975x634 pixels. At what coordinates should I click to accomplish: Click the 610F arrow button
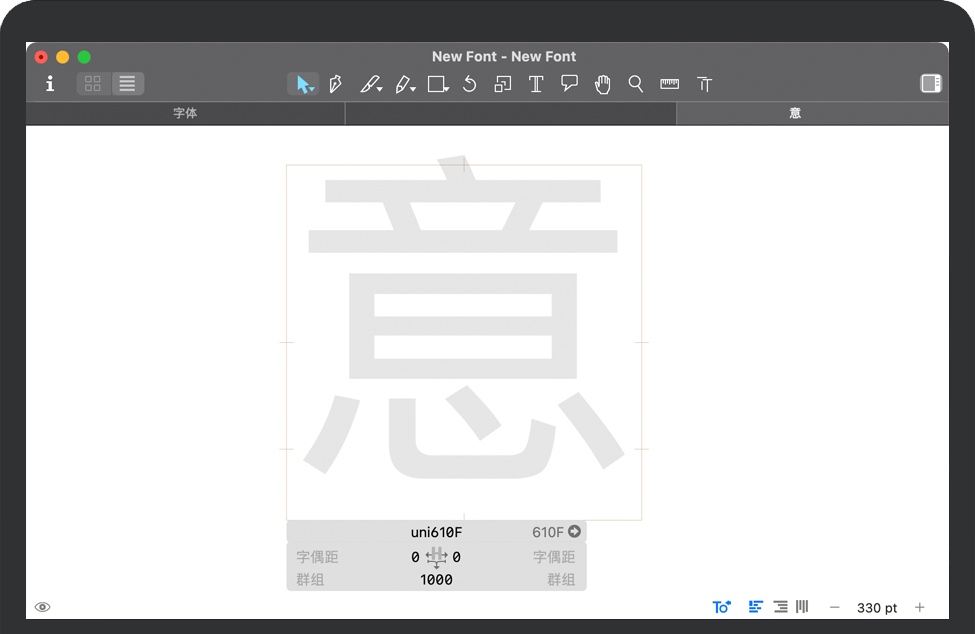(574, 532)
